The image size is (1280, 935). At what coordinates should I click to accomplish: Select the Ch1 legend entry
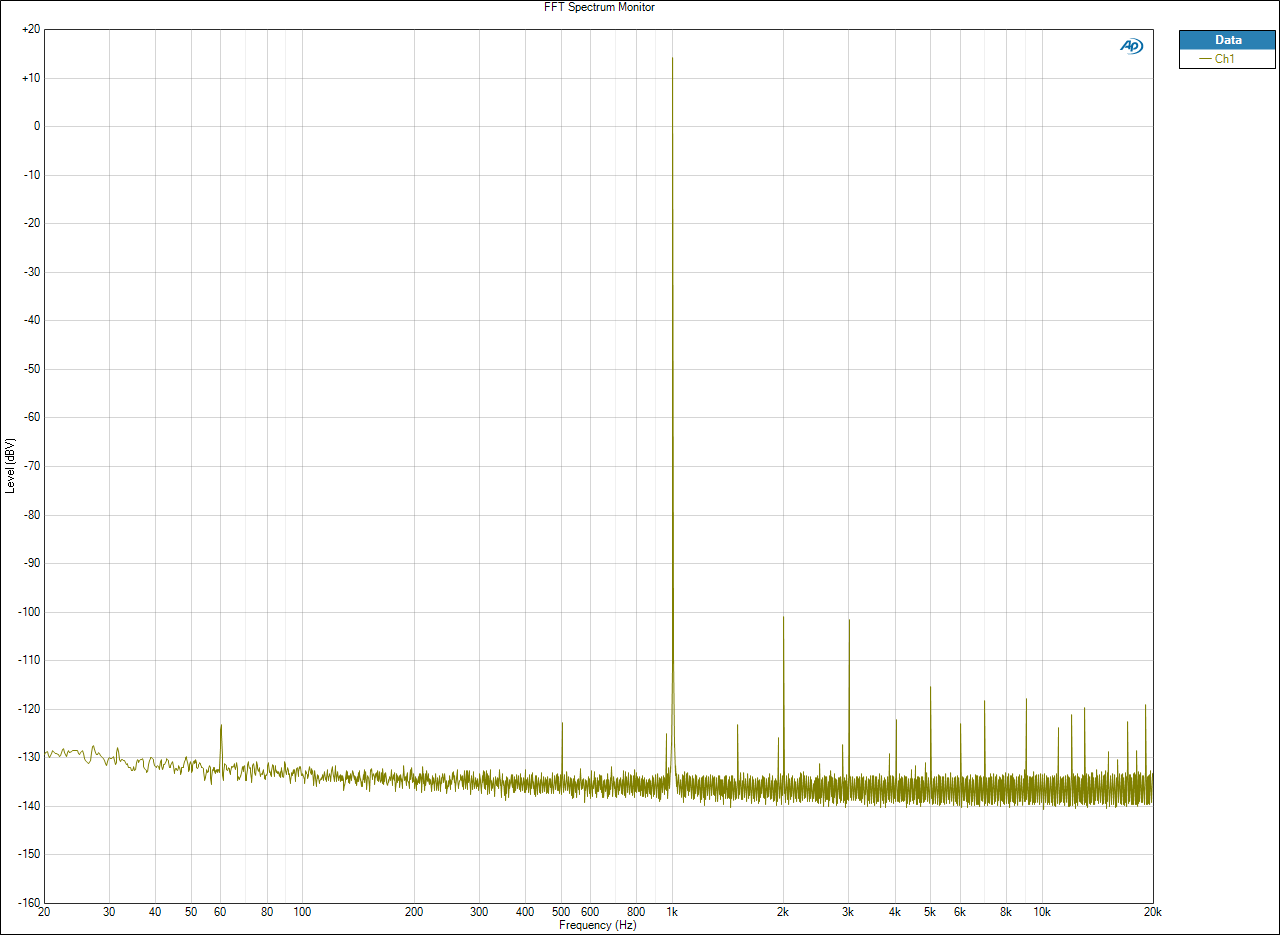1227,59
